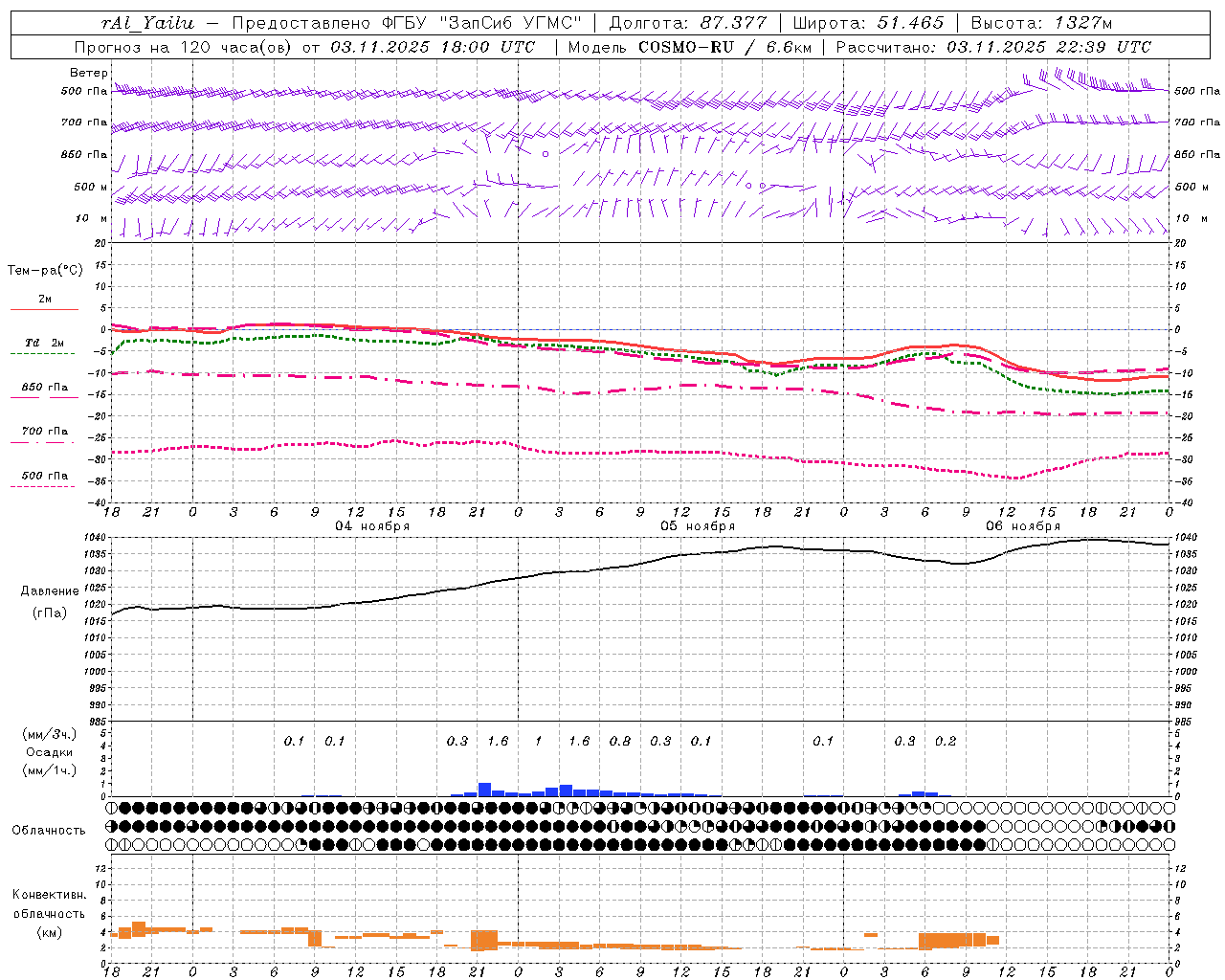This screenshot has width=1225, height=980.
Task: Select the Прогноз на 120 часа(ов) text
Action: [184, 47]
